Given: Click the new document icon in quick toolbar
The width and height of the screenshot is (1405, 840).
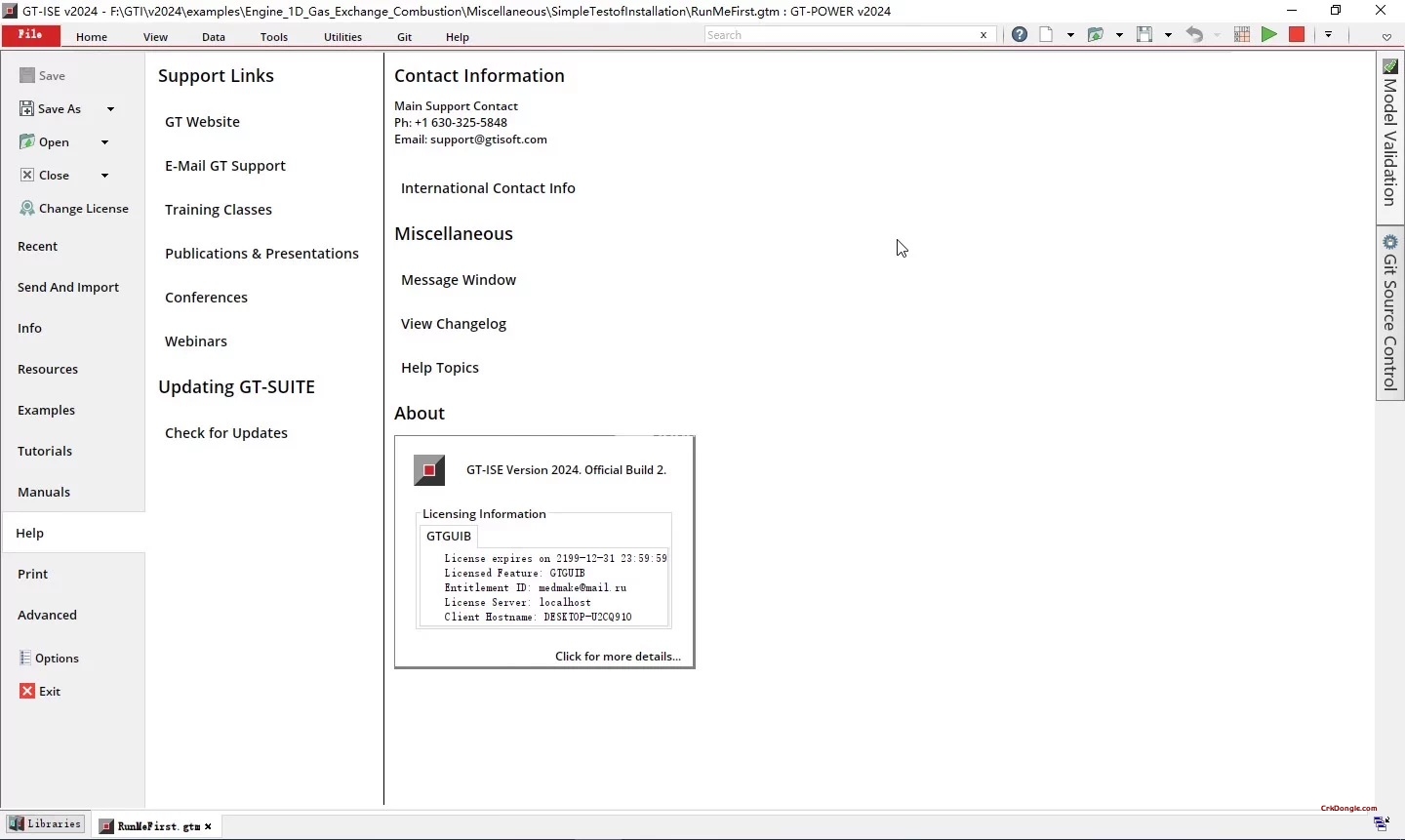Looking at the screenshot, I should [x=1047, y=35].
